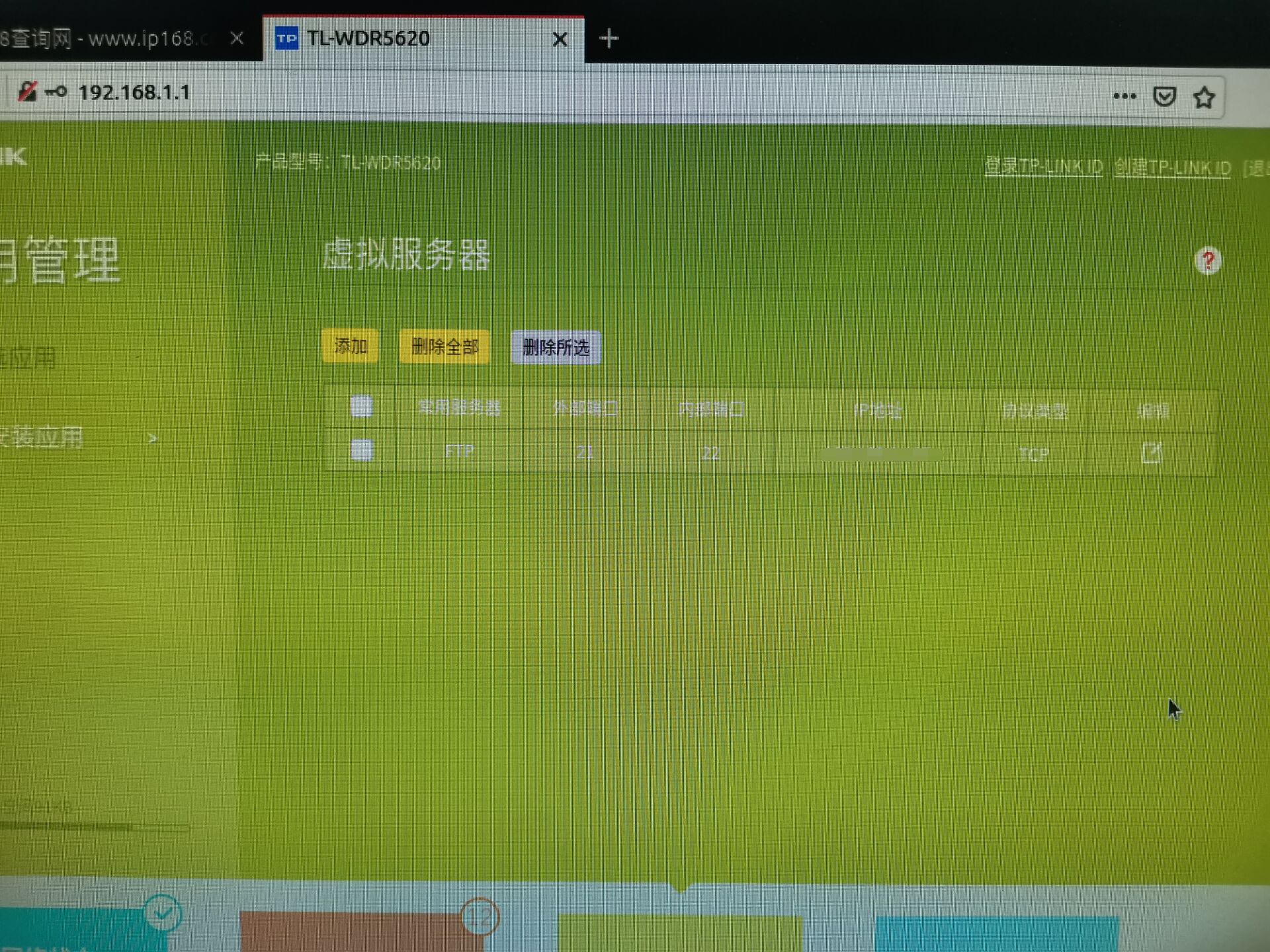Check the FTP row checkbox
Screen dimensions: 1270x952
[361, 450]
